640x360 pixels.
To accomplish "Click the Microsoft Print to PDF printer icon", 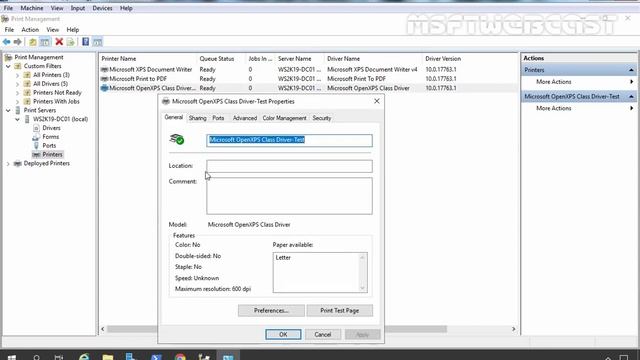I will [104, 79].
